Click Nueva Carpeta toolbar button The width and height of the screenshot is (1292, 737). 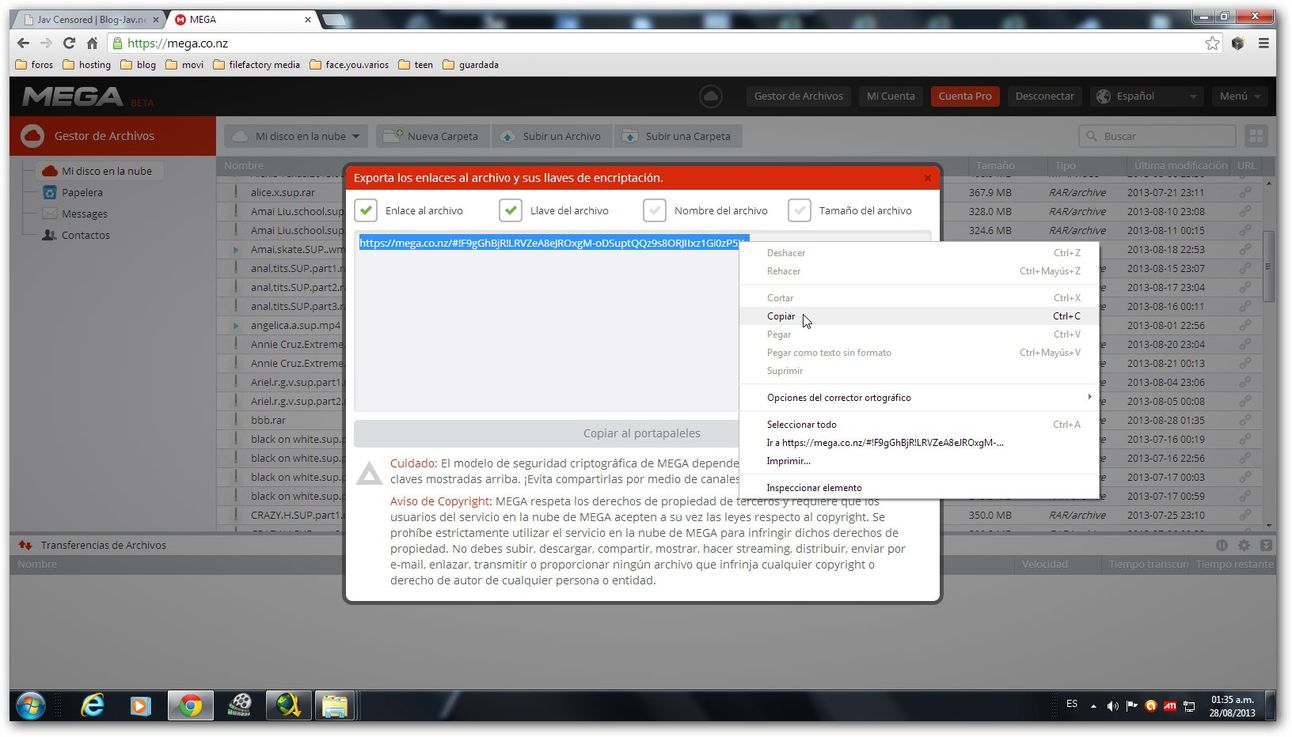coord(432,136)
